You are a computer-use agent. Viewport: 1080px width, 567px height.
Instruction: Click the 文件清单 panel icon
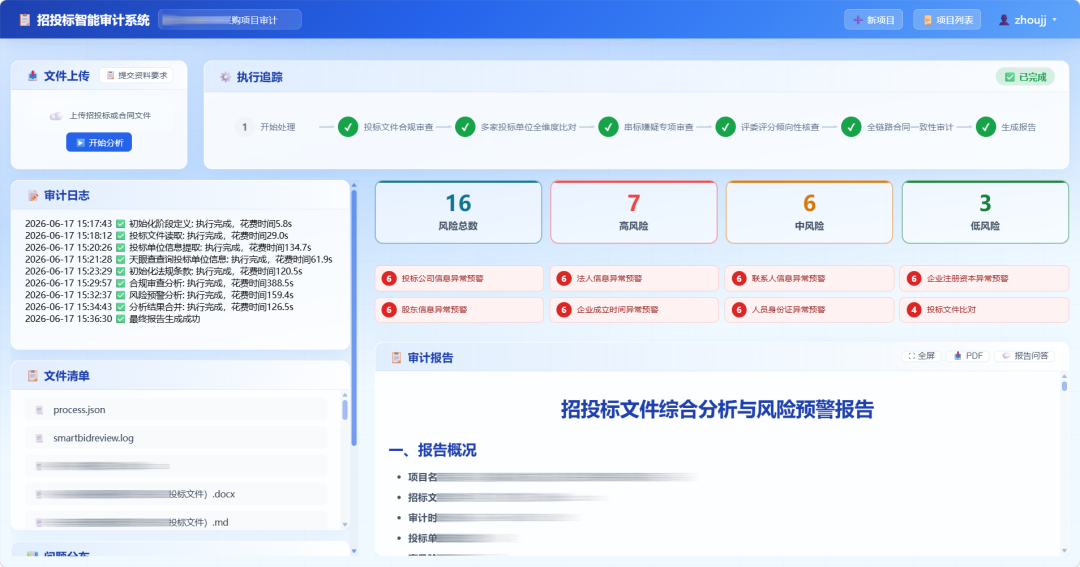[32, 376]
